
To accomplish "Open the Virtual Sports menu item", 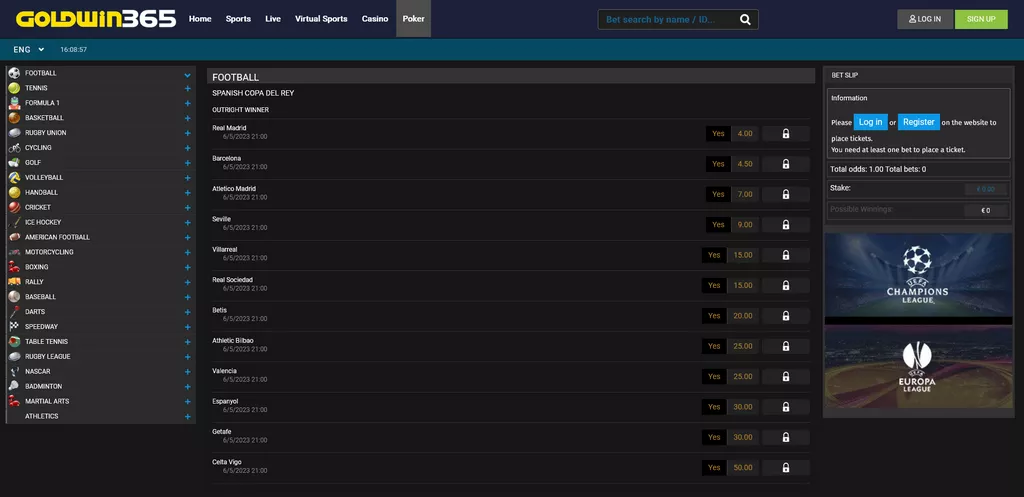I will (321, 19).
